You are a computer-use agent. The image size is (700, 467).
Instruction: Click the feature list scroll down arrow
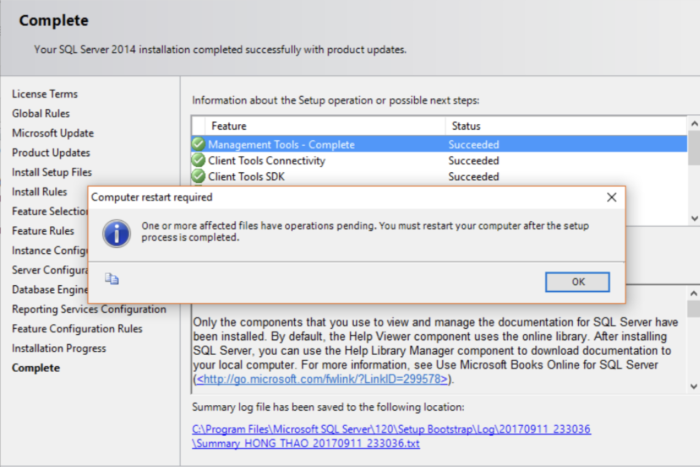tap(694, 218)
